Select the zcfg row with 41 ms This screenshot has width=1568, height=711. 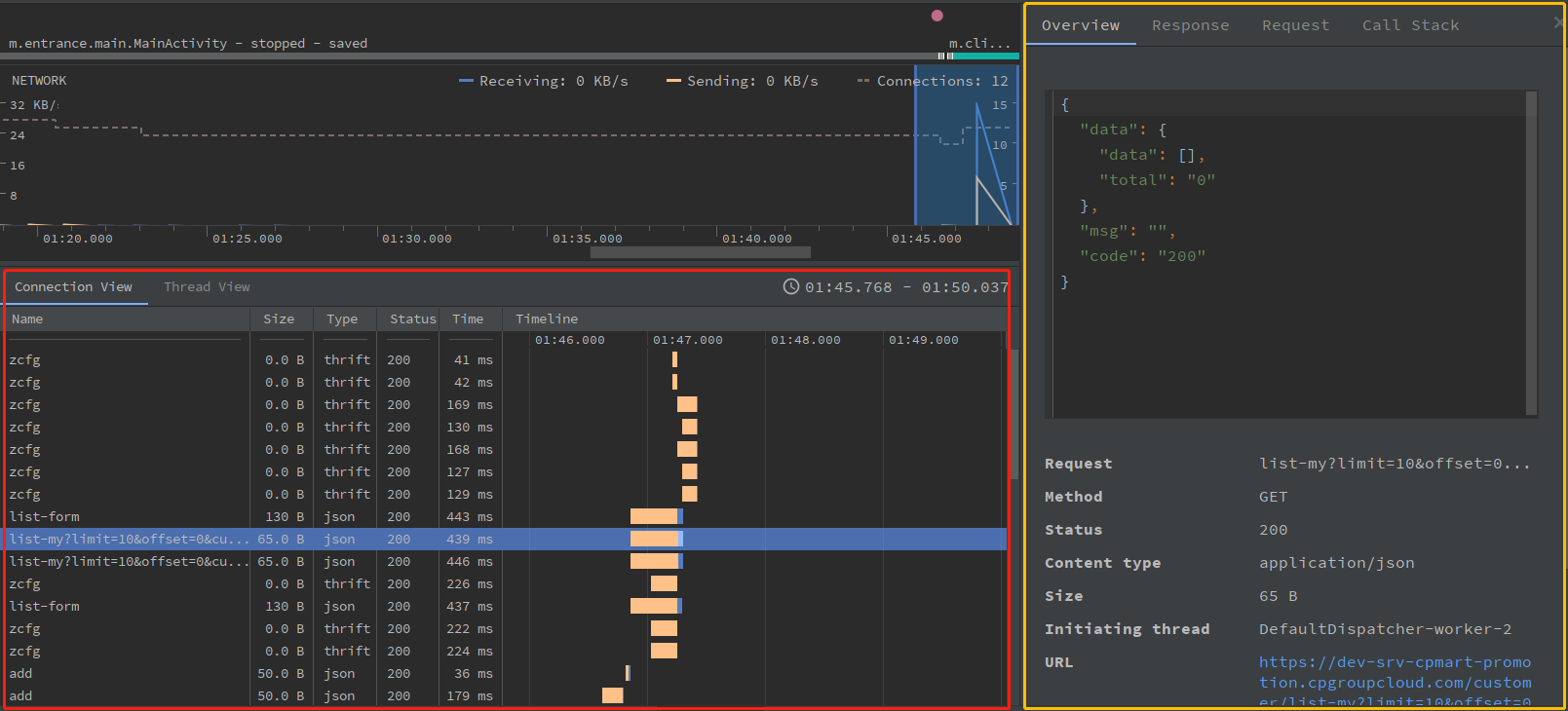[x=505, y=359]
